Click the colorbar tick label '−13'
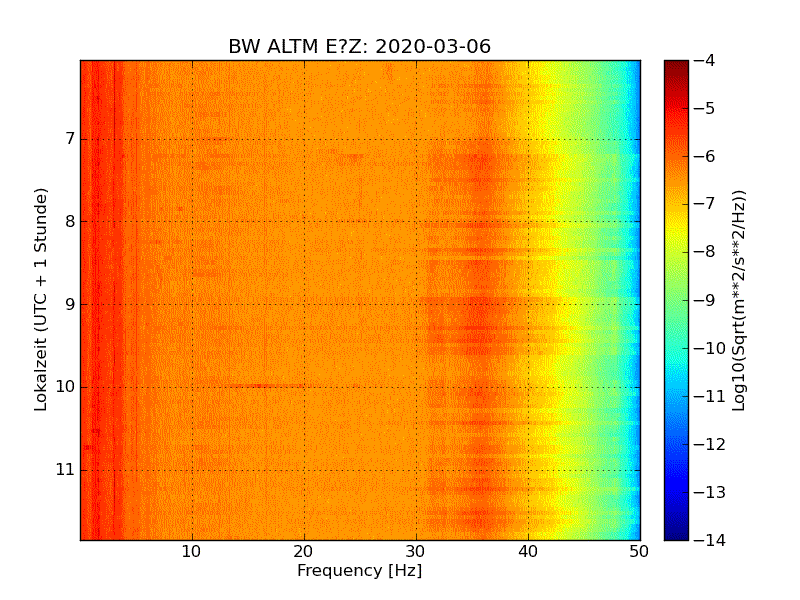Viewport: 800px width, 600px height. click(710, 492)
